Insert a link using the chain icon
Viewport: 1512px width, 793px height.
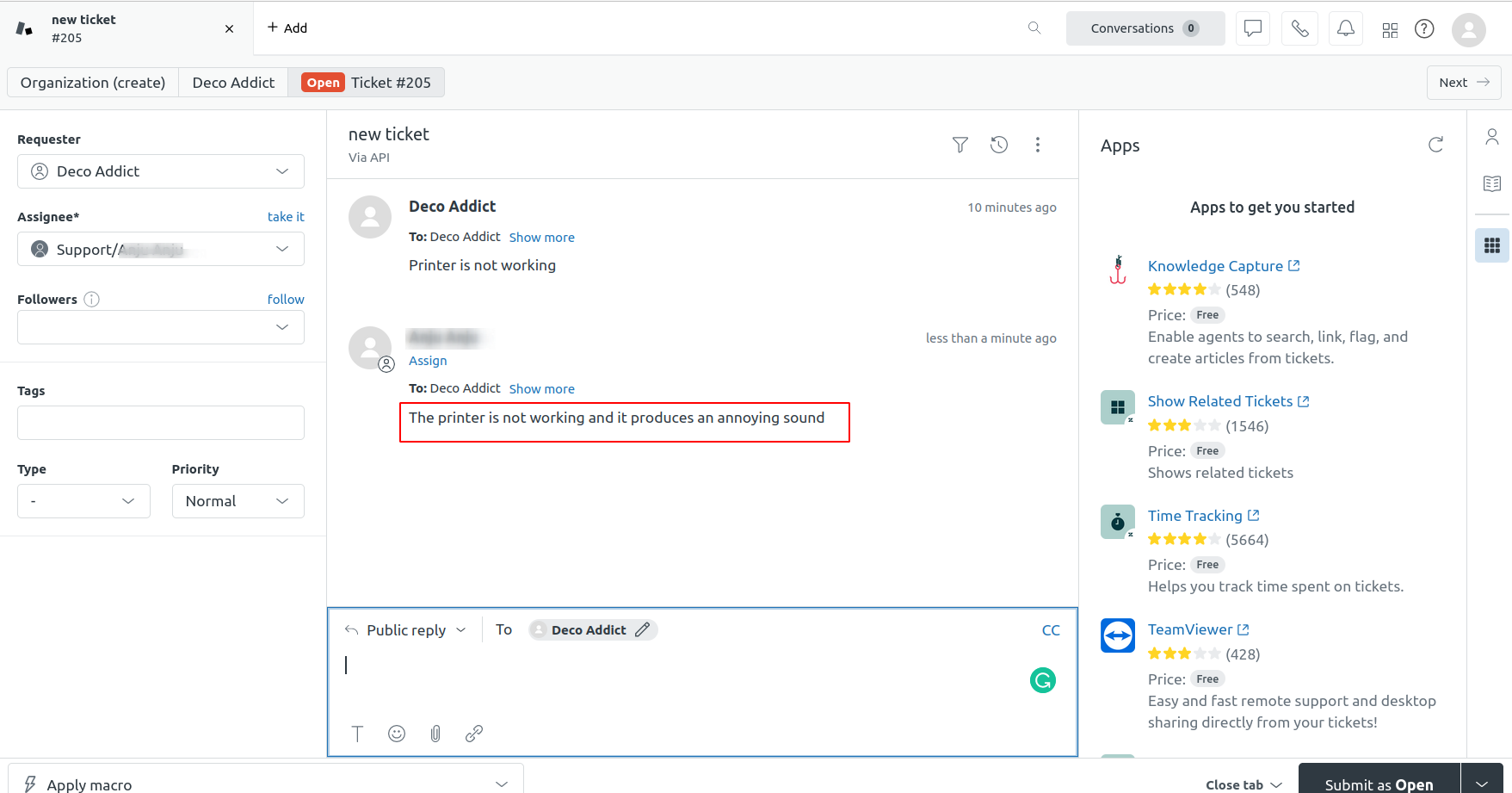pos(474,734)
